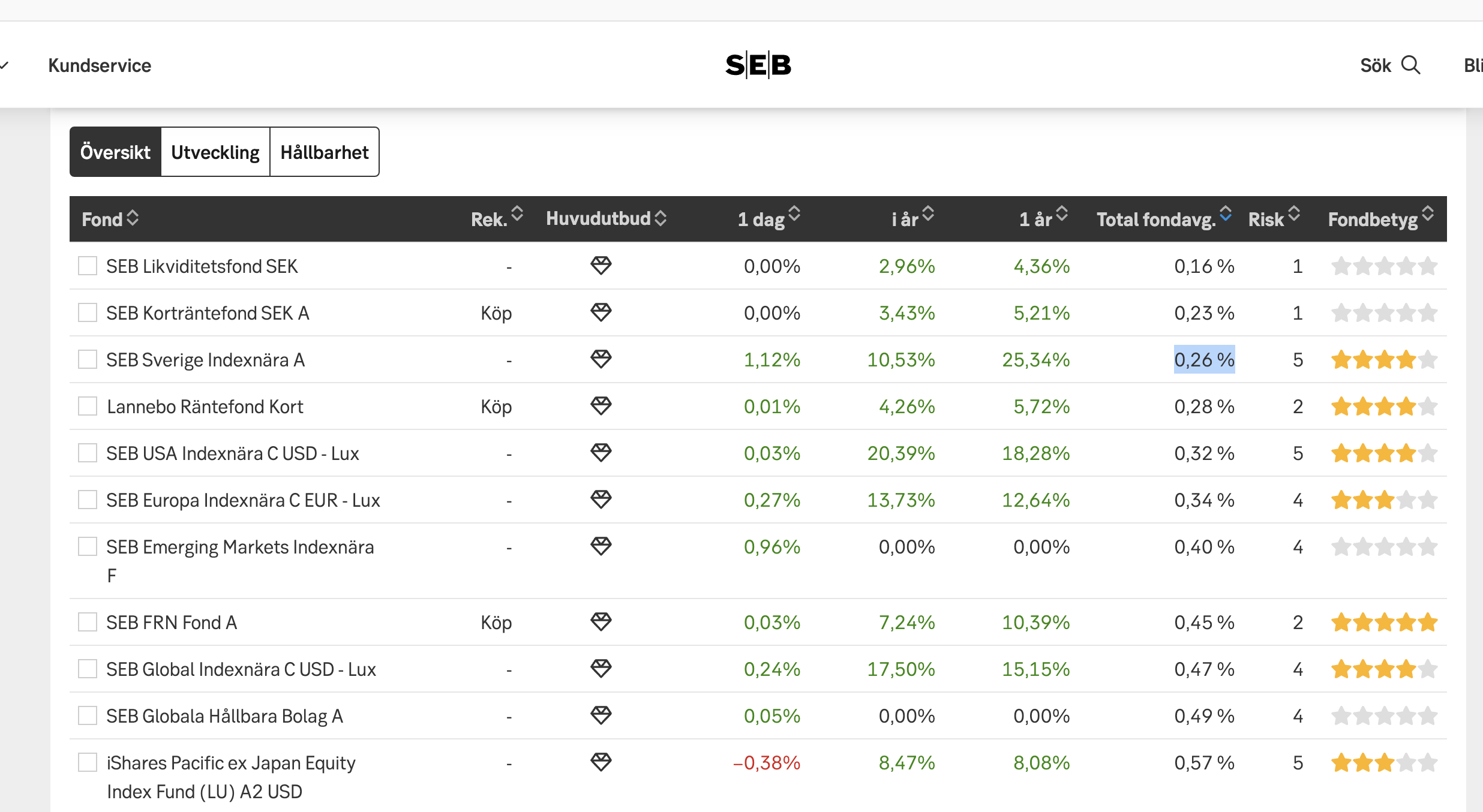Check the SEB Global Indexnära C USD checkbox
Viewport: 1483px width, 812px height.
pyautogui.click(x=88, y=669)
